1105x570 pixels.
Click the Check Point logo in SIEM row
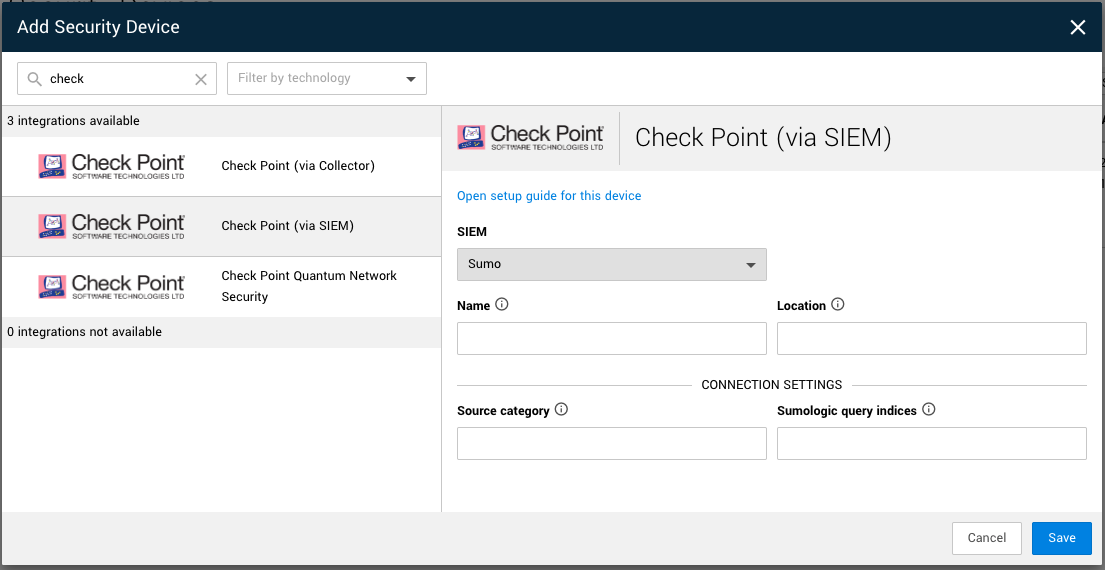[111, 226]
